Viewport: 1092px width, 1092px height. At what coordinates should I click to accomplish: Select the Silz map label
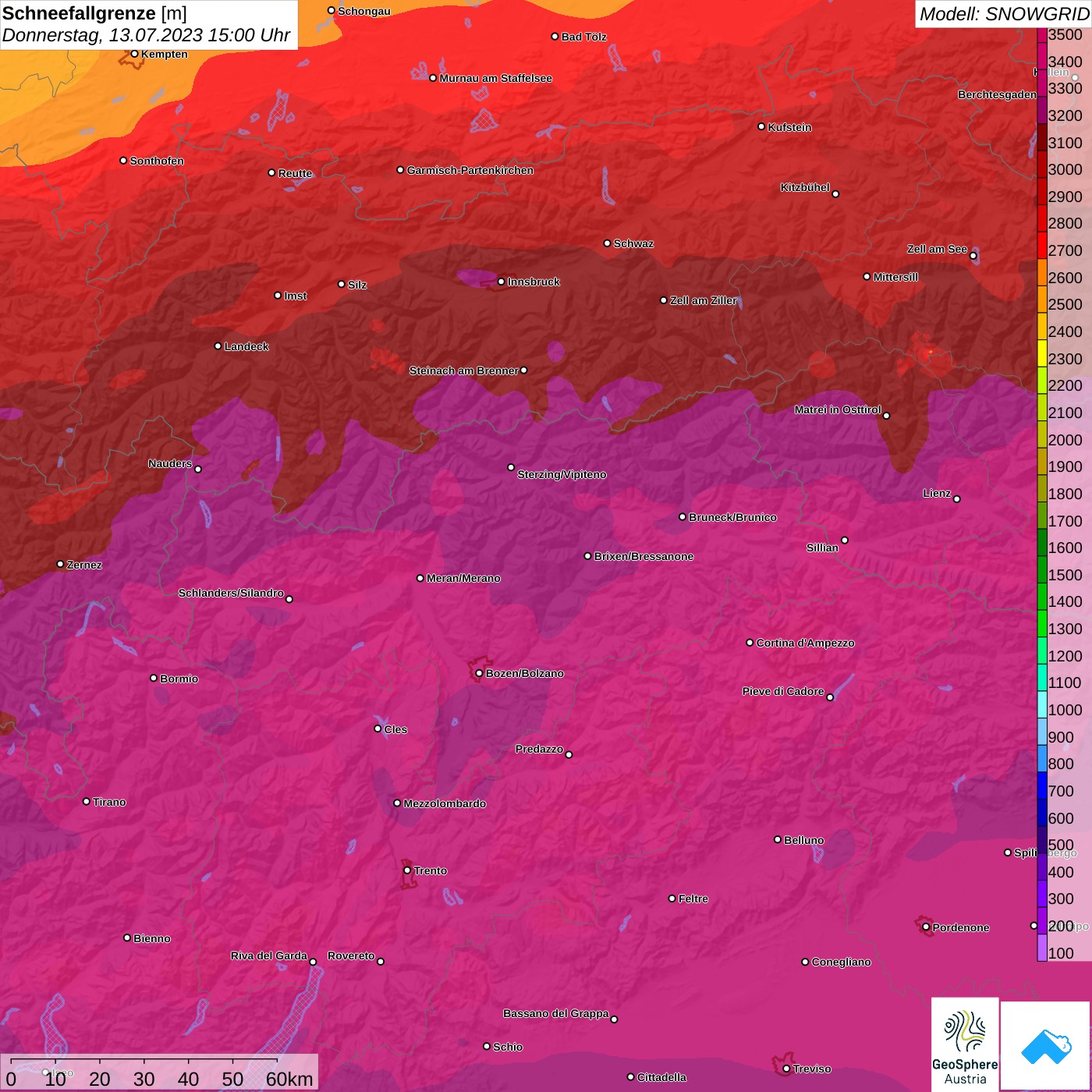(x=356, y=285)
